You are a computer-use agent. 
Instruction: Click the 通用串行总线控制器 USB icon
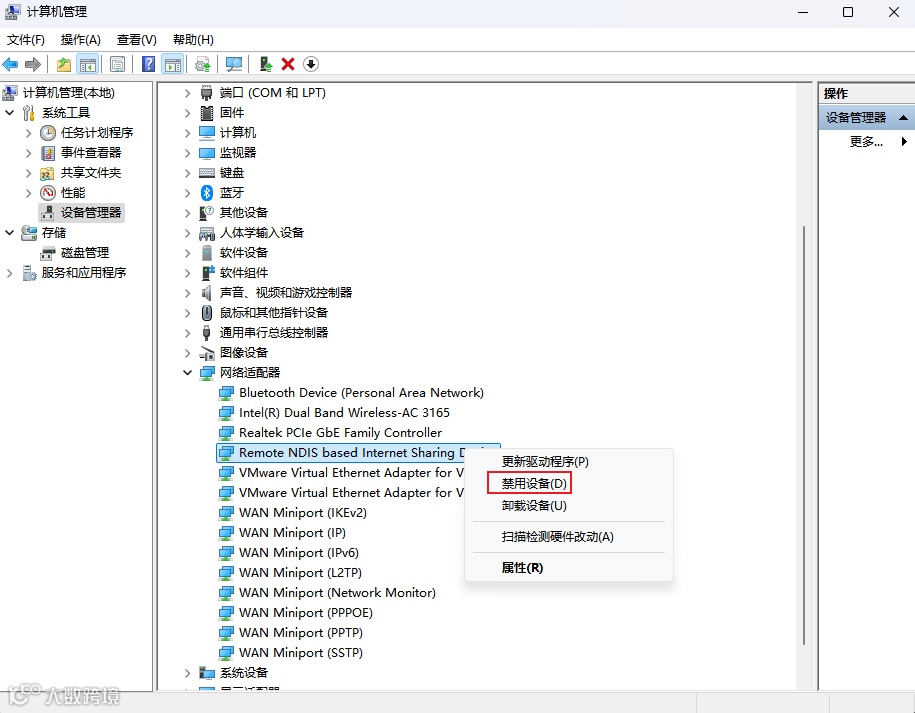(x=206, y=333)
